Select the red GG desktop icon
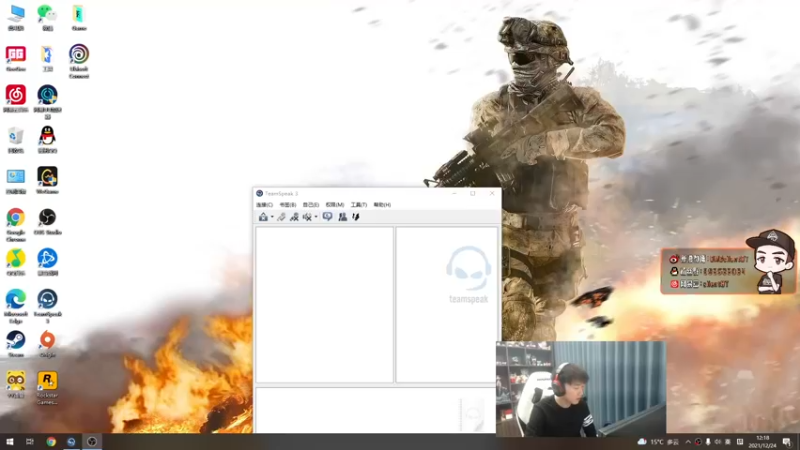 tap(16, 58)
